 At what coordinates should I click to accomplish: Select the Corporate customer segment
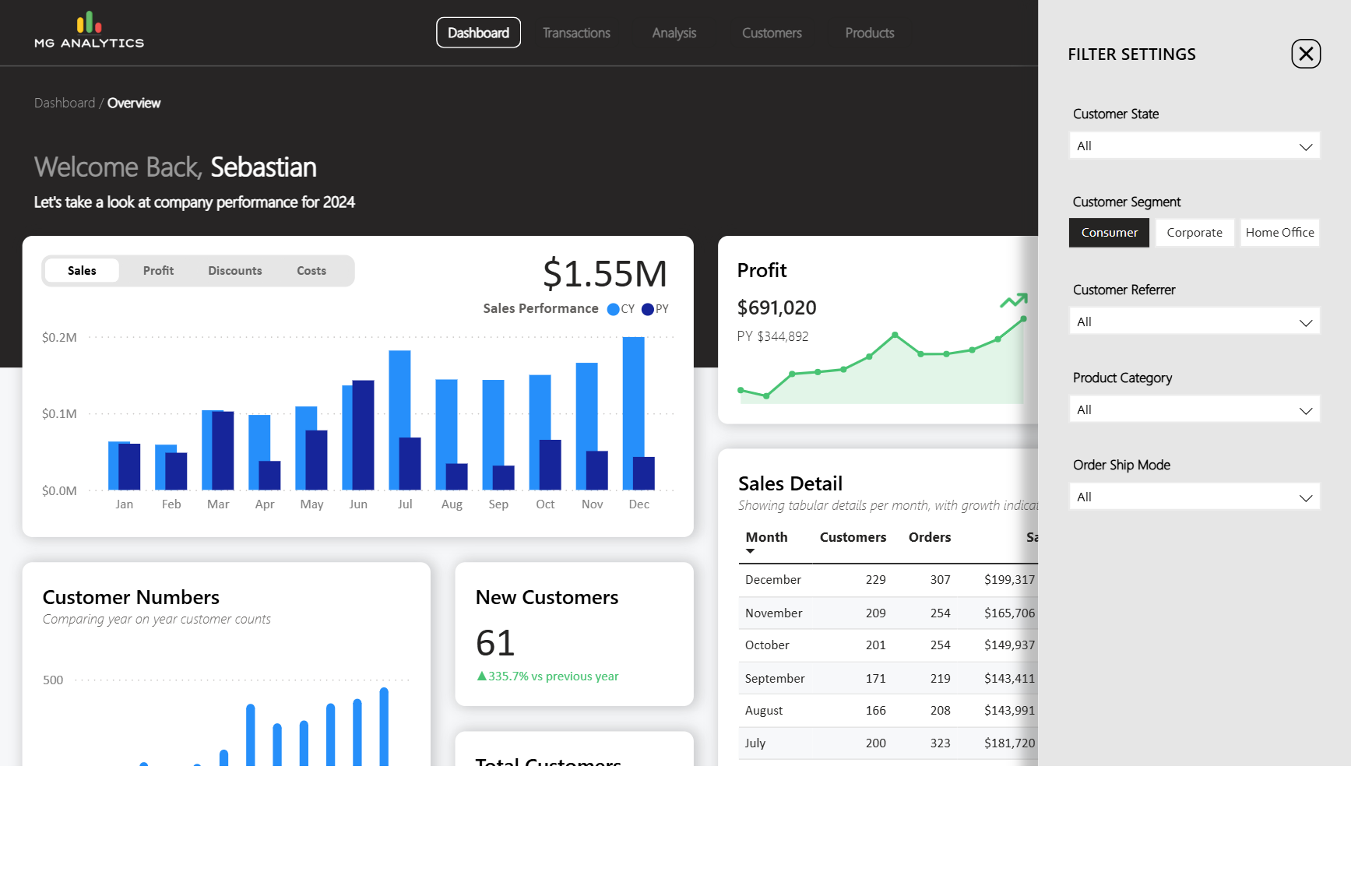[1194, 233]
